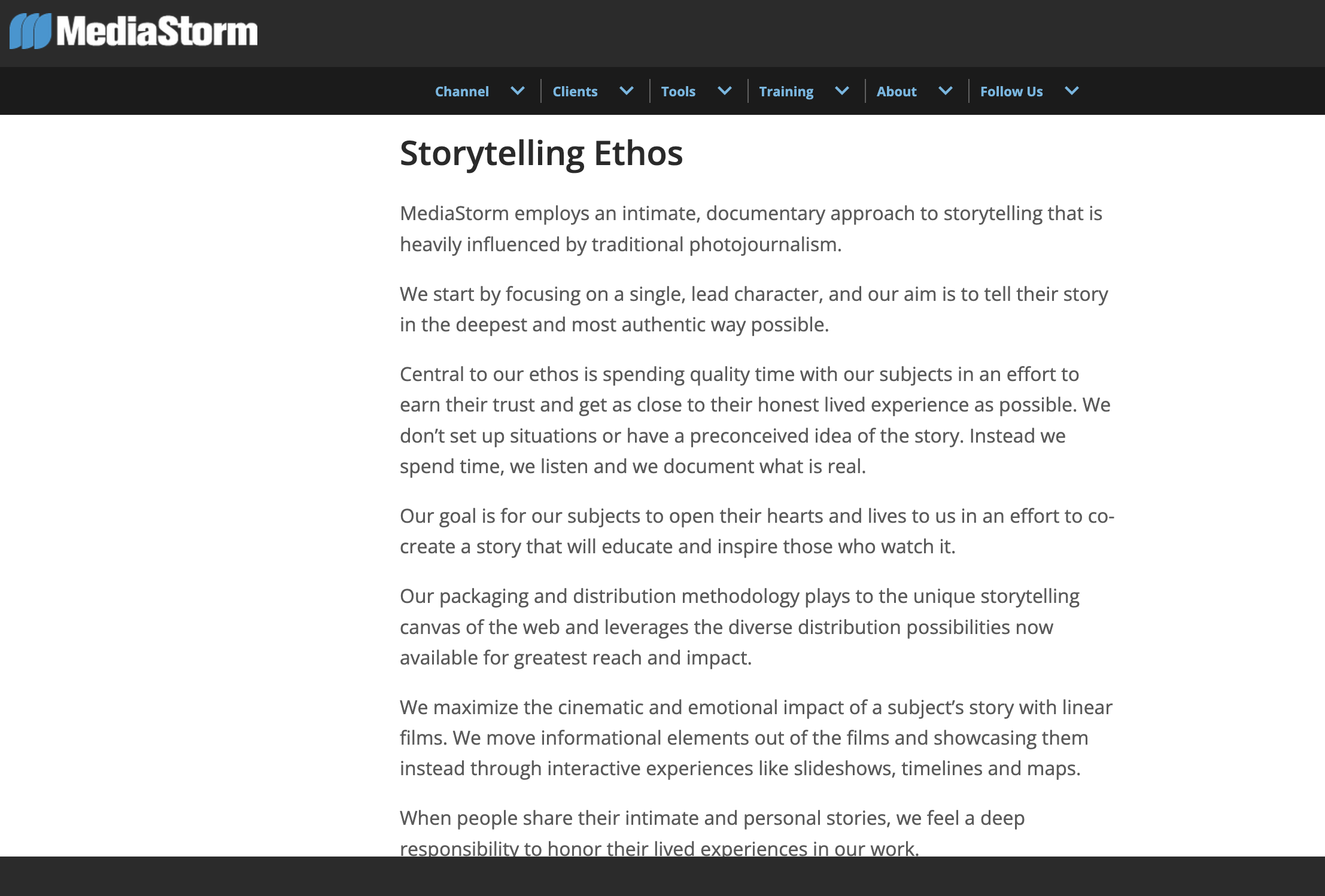Click the Storytelling Ethos page heading

click(541, 153)
